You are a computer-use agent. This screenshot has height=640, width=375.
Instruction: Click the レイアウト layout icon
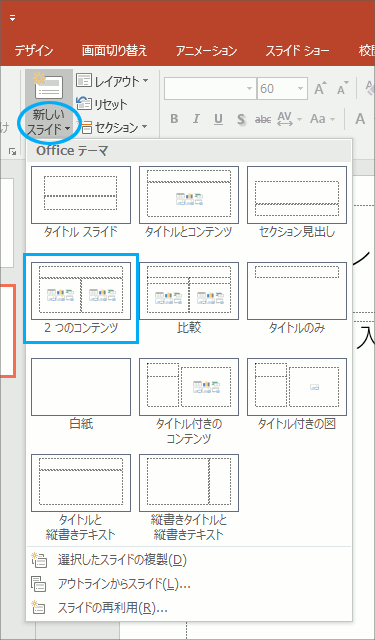[x=84, y=81]
